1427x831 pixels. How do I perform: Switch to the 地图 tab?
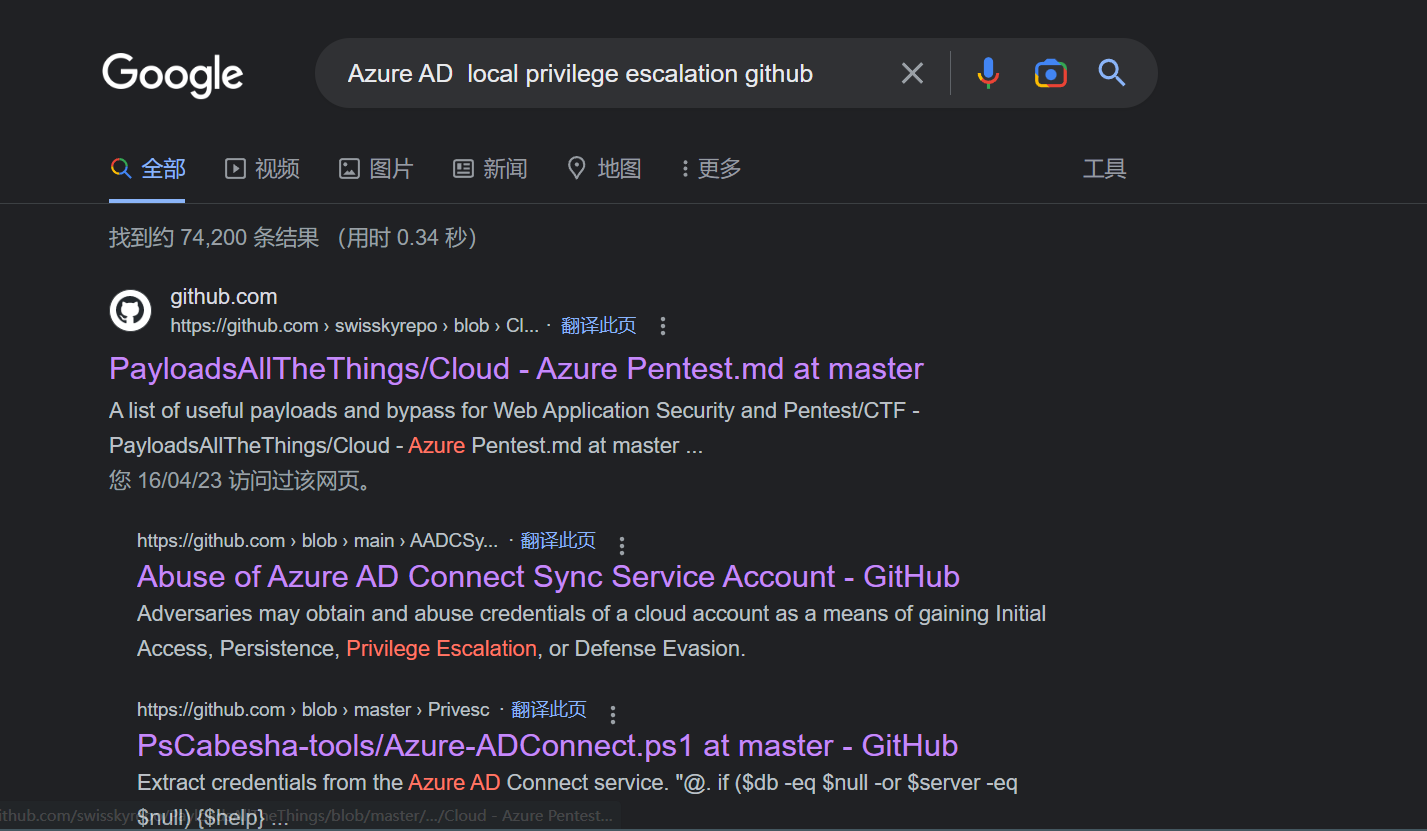coord(604,169)
